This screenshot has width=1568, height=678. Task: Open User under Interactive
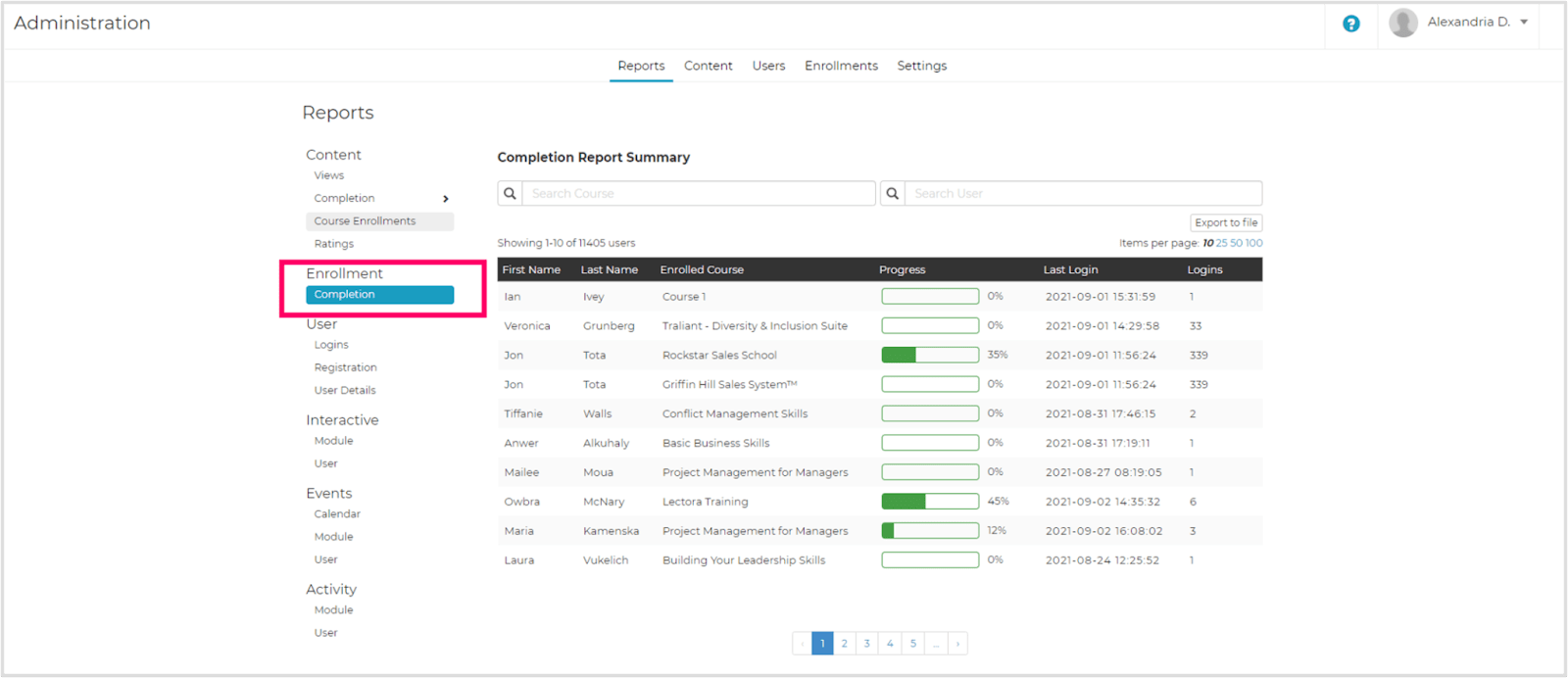[325, 463]
